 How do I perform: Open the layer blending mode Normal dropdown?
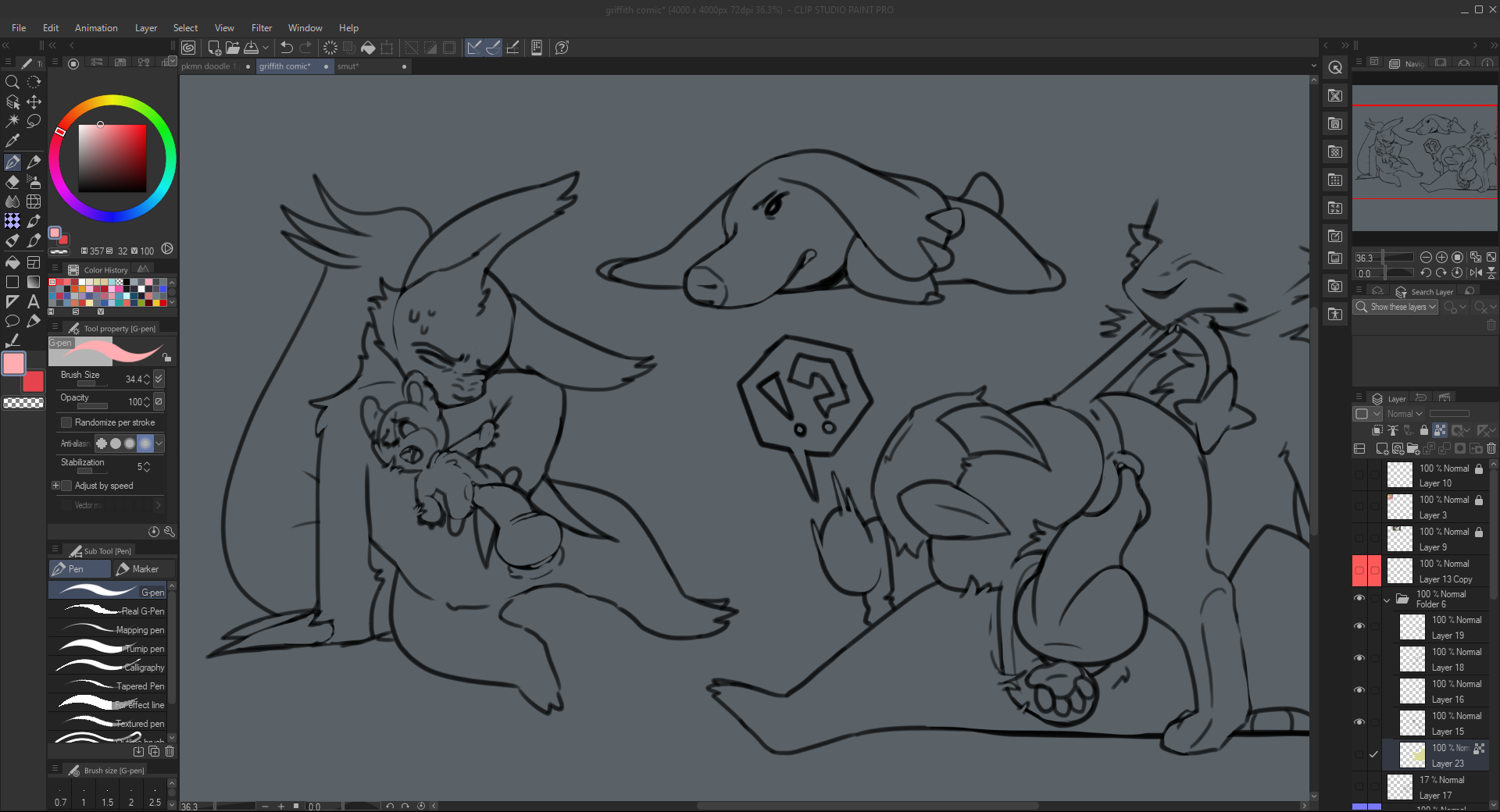1405,414
